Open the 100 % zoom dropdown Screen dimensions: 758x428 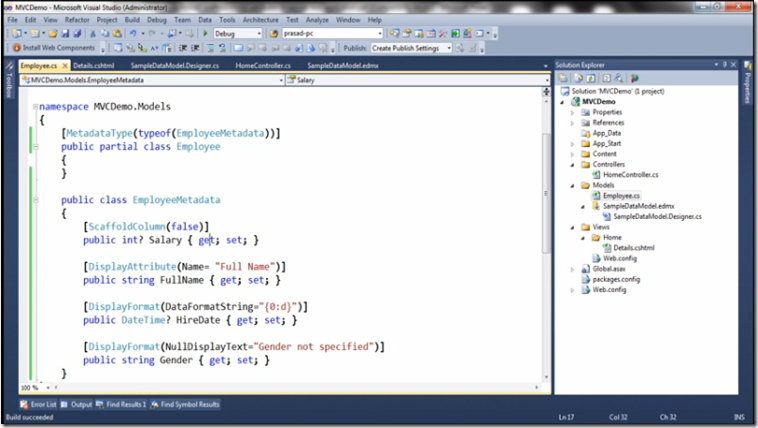coord(47,387)
